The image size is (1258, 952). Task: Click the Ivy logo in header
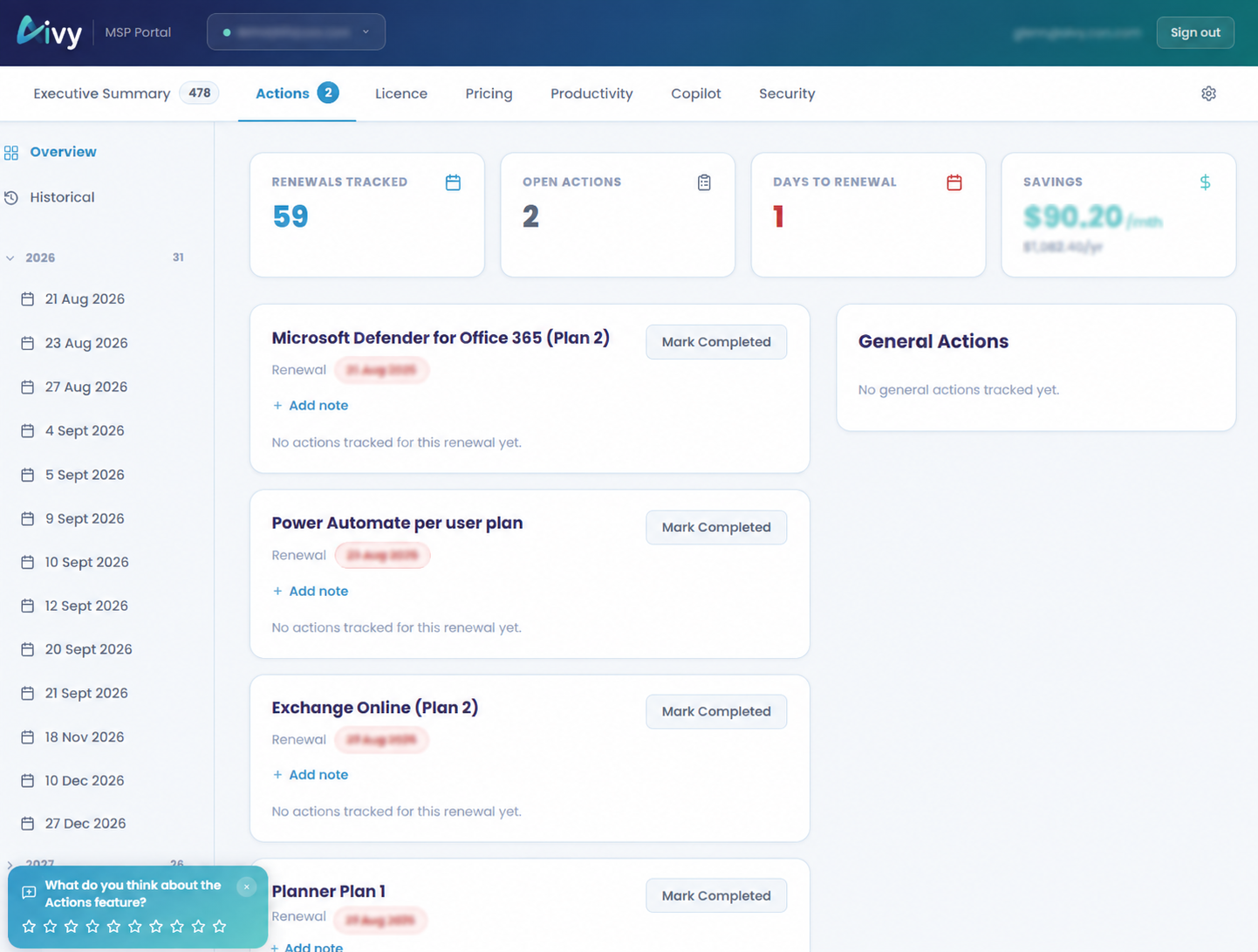click(50, 31)
